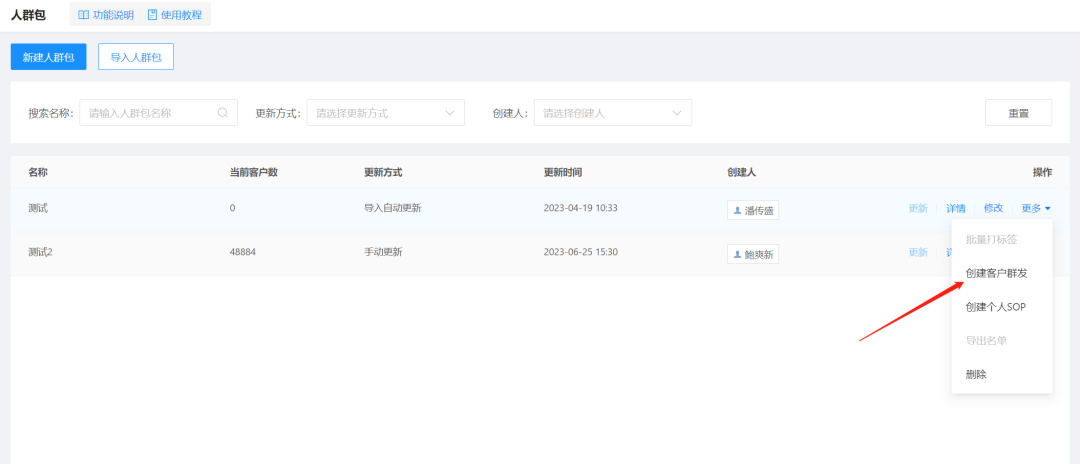Screen dimensions: 1080x464
Task: Click the 更新时间 column header
Action: pyautogui.click(x=563, y=172)
